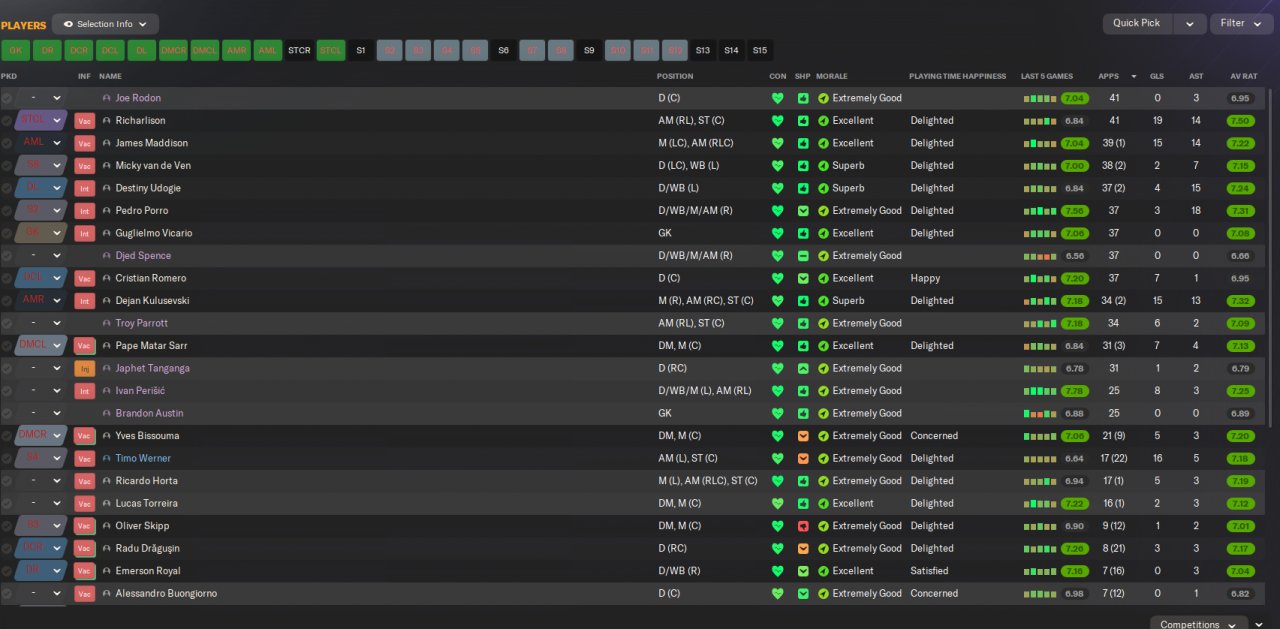Click Pedro Porro's last 5 games form bars
The image size is (1280, 629).
(1041, 211)
